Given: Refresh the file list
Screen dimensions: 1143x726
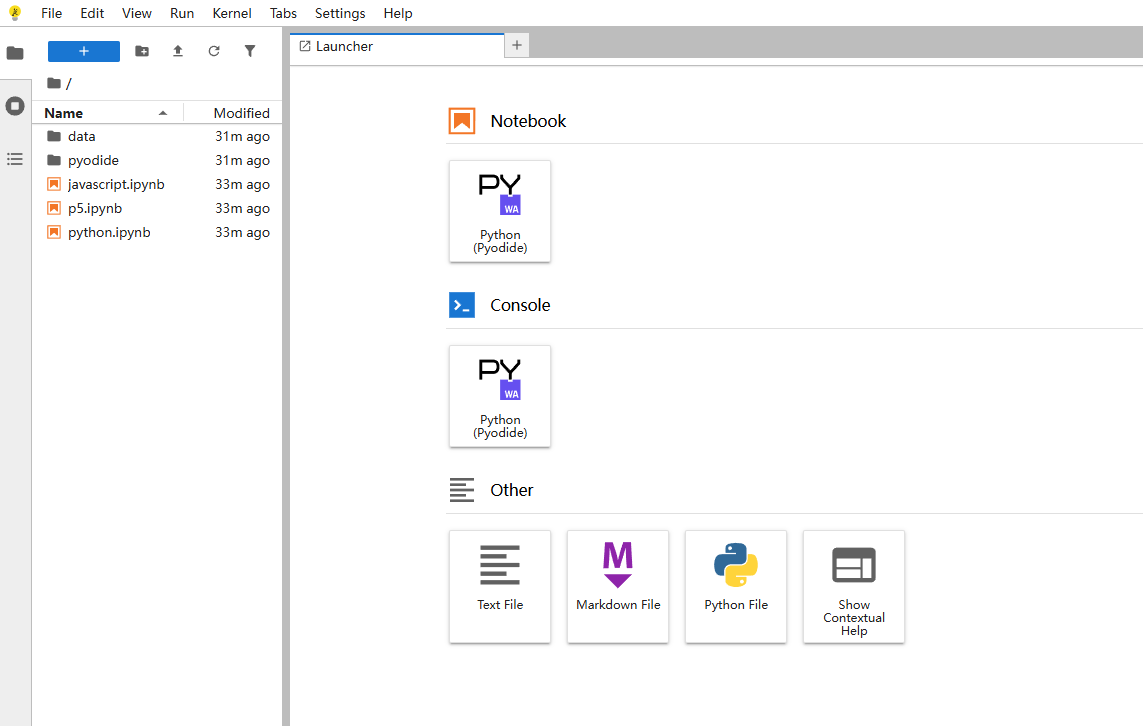Looking at the screenshot, I should 214,51.
